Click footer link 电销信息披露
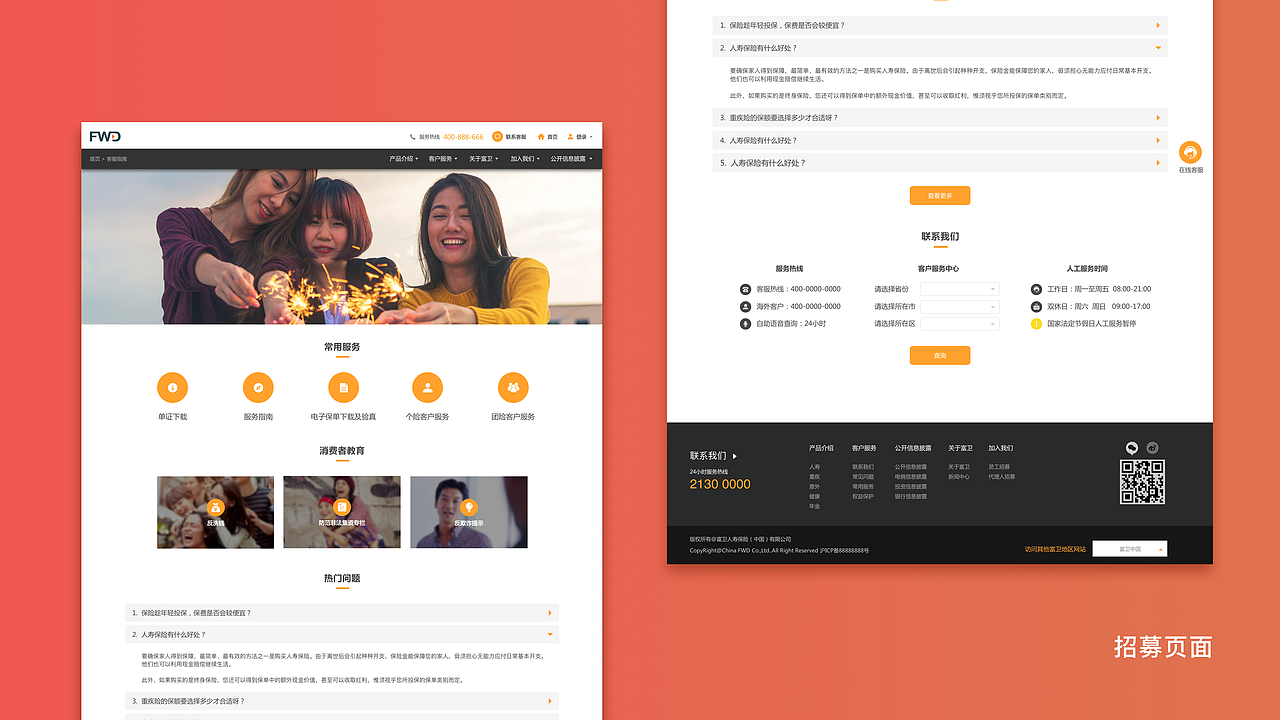 pos(911,477)
